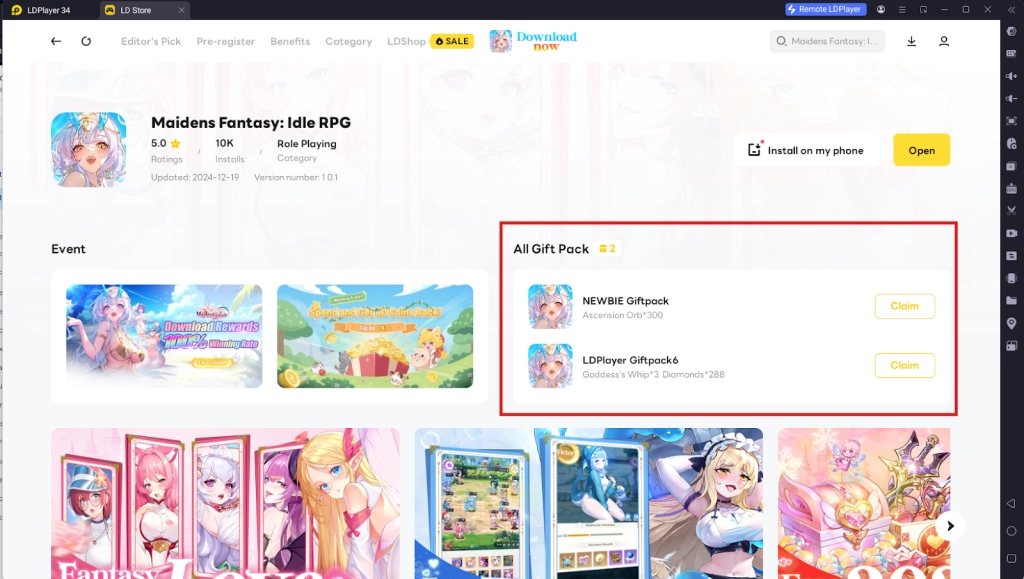Image resolution: width=1024 pixels, height=579 pixels.
Task: Claim the NEWBIE Giftpack
Action: coord(904,306)
